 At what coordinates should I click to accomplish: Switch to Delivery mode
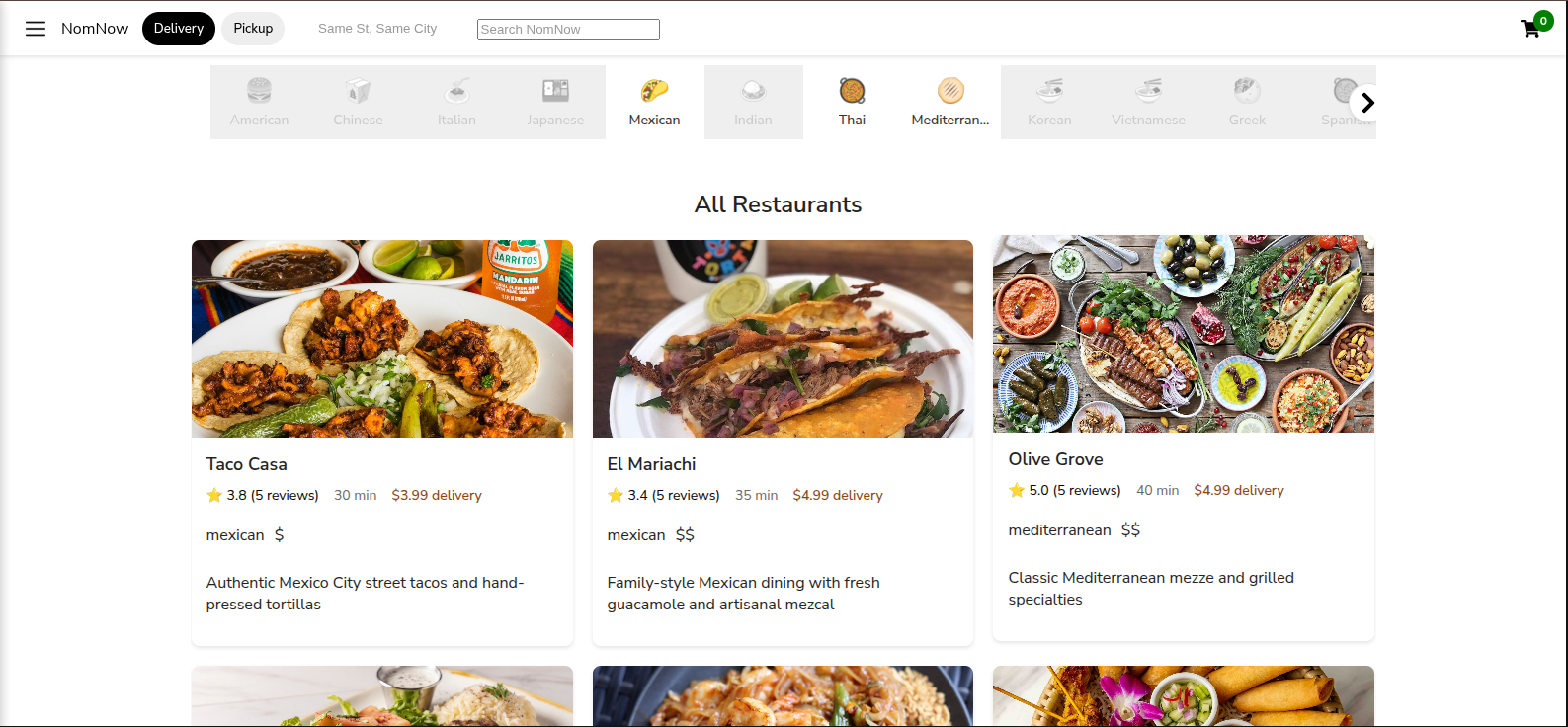tap(179, 29)
